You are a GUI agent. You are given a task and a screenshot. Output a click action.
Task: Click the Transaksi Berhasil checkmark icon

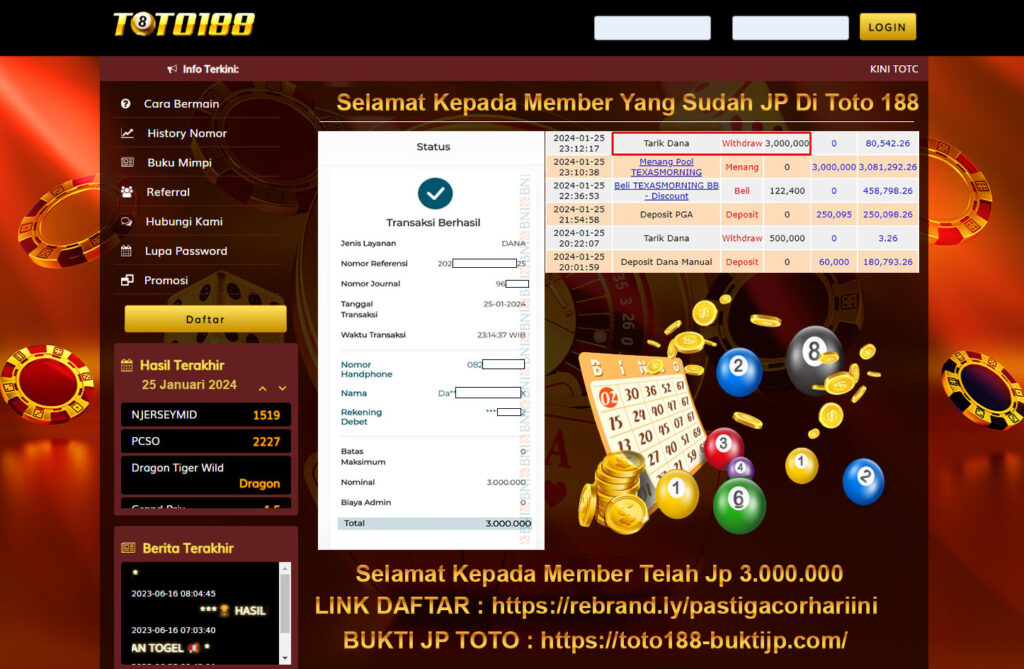point(435,193)
